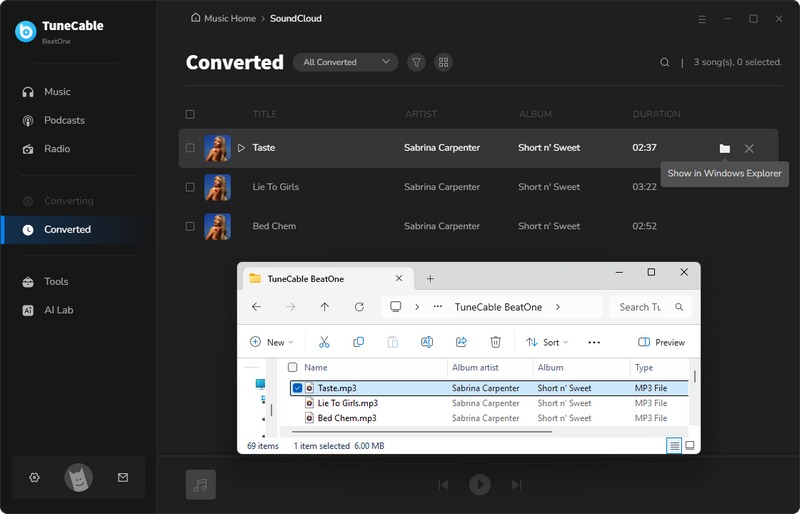Select the TuneCable BeatOne Explorer tab
The image size is (800, 514).
(329, 279)
